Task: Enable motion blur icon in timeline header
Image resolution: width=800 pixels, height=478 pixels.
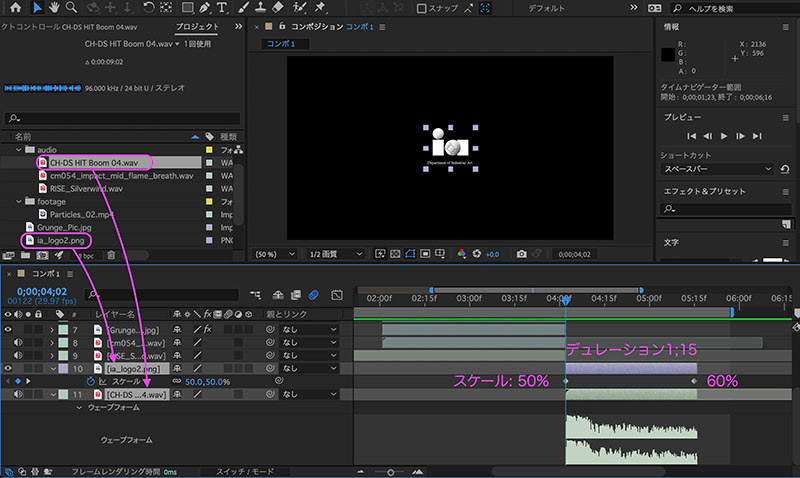Action: click(313, 295)
